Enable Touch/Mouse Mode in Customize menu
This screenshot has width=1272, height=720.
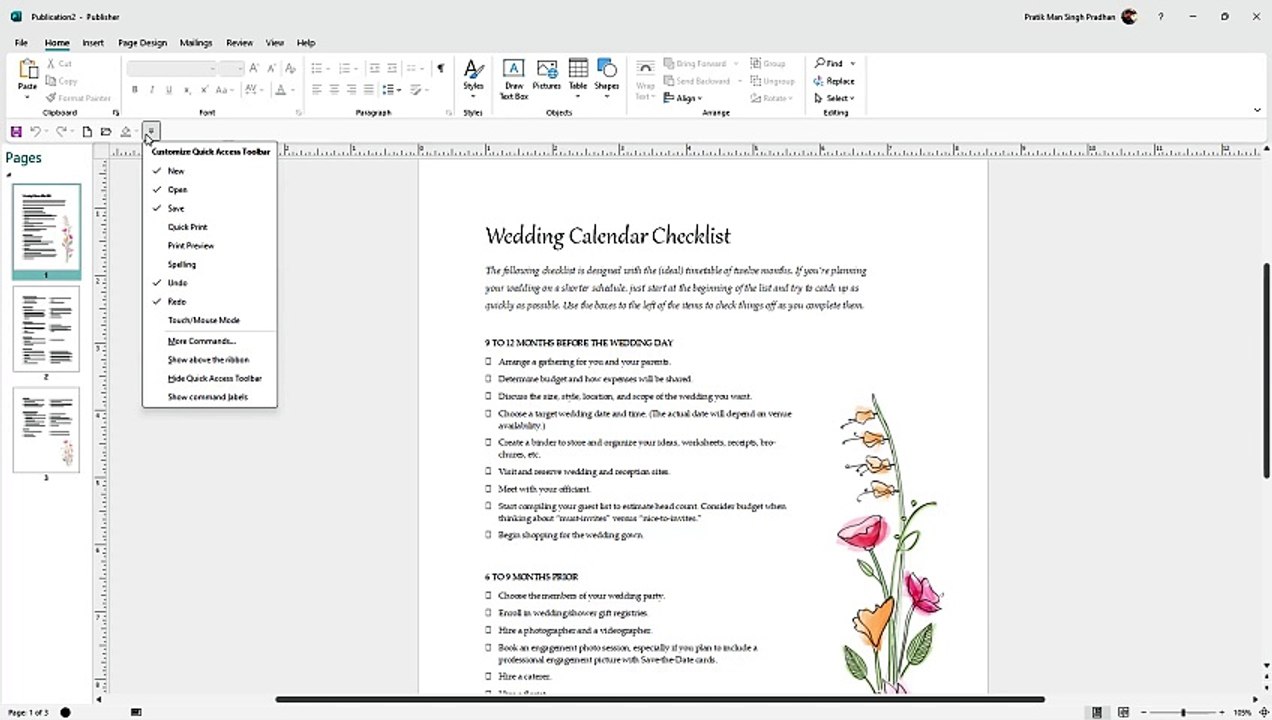[210, 321]
